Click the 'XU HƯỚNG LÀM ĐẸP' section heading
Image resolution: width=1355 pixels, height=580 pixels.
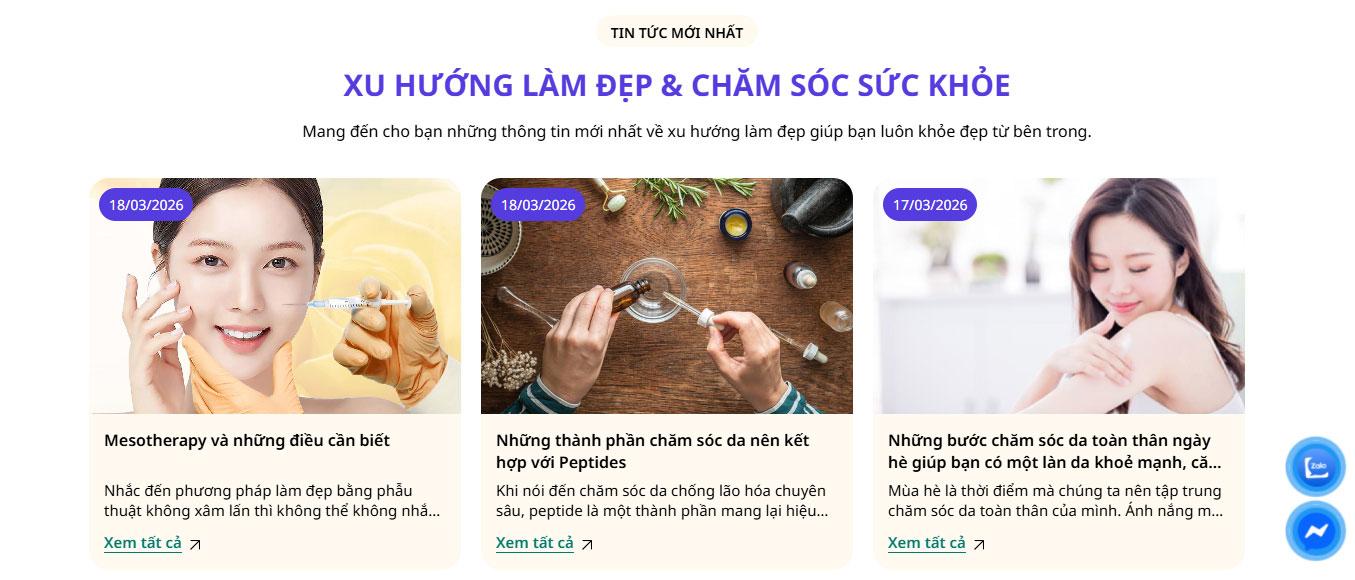[x=677, y=85]
